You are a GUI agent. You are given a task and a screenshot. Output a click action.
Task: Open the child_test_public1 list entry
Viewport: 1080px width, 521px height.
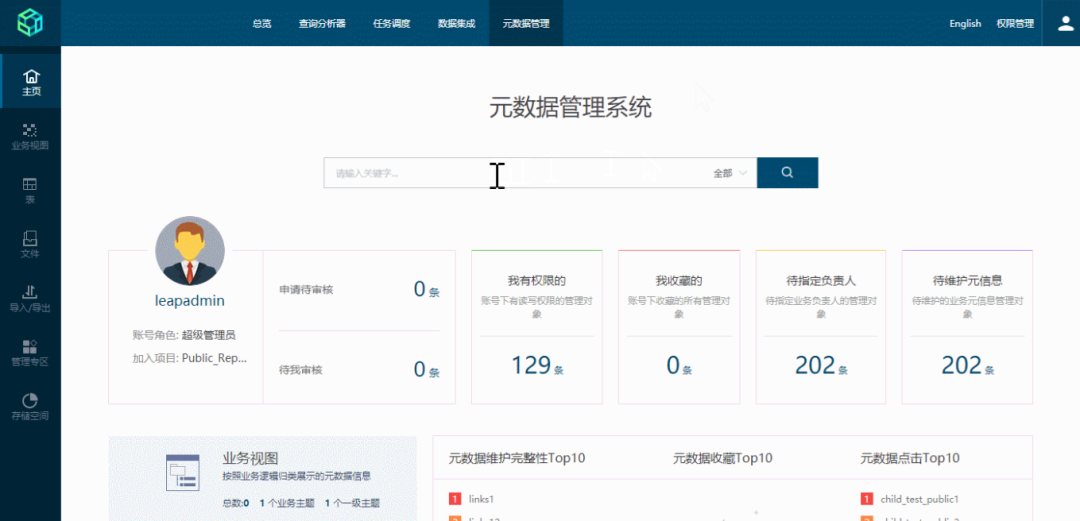[920, 498]
